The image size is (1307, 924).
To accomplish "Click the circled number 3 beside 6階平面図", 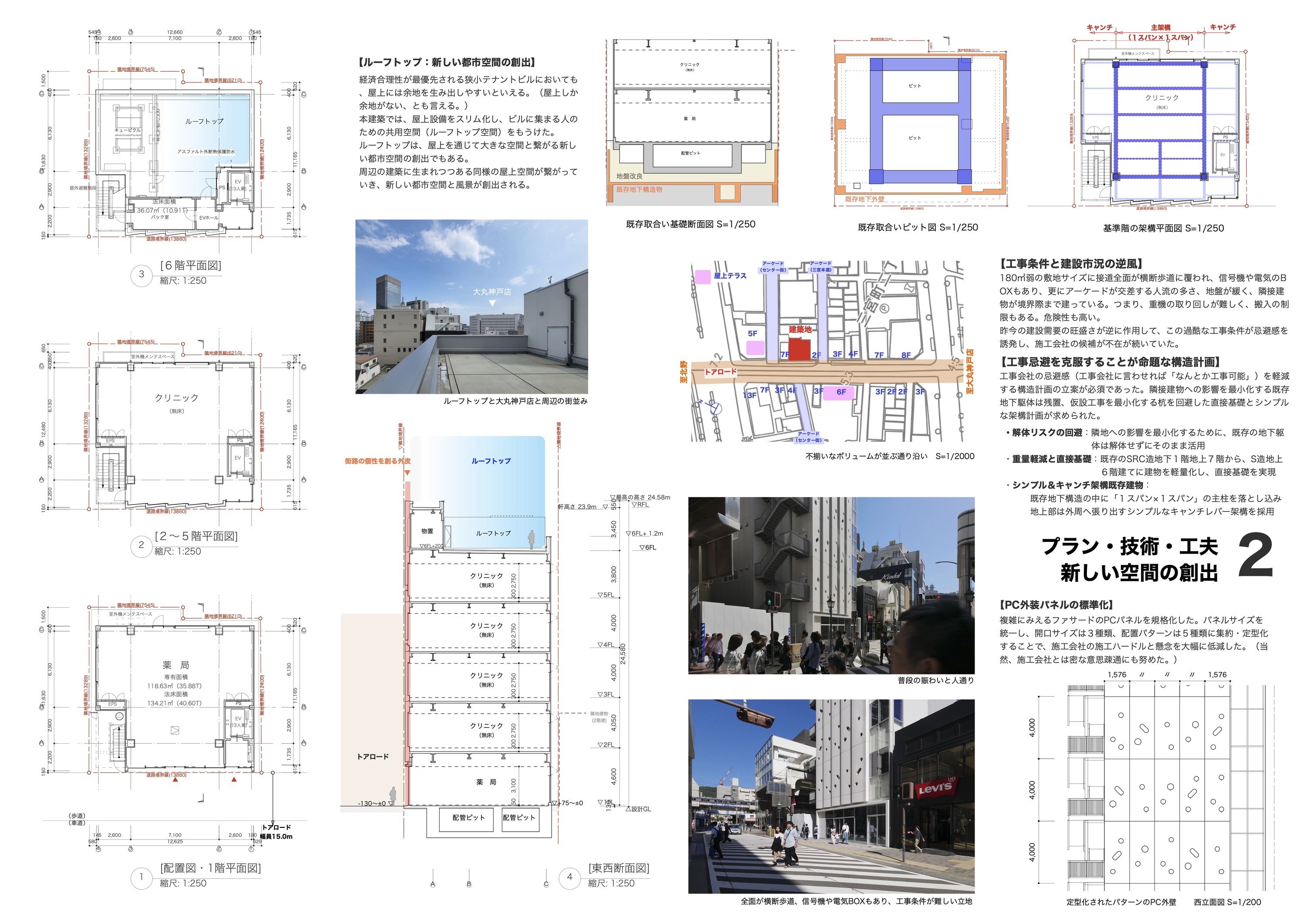I will pos(142,274).
